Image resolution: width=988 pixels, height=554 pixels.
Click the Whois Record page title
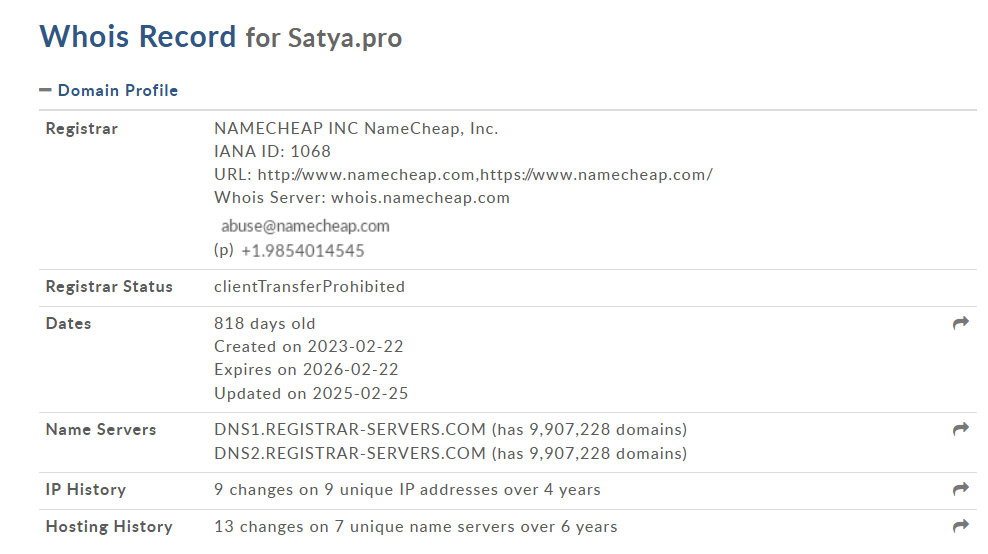[137, 37]
